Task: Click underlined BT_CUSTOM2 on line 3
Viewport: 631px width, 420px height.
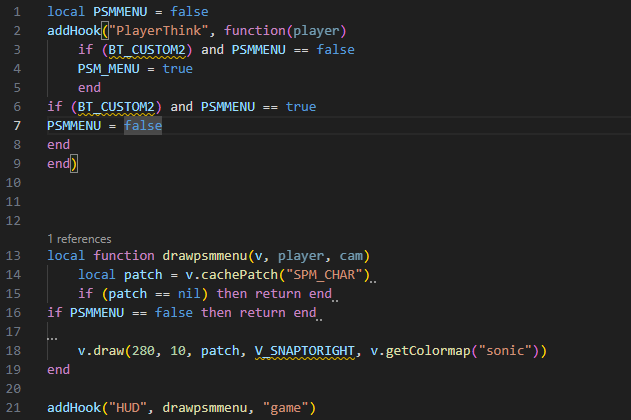Action: (147, 50)
